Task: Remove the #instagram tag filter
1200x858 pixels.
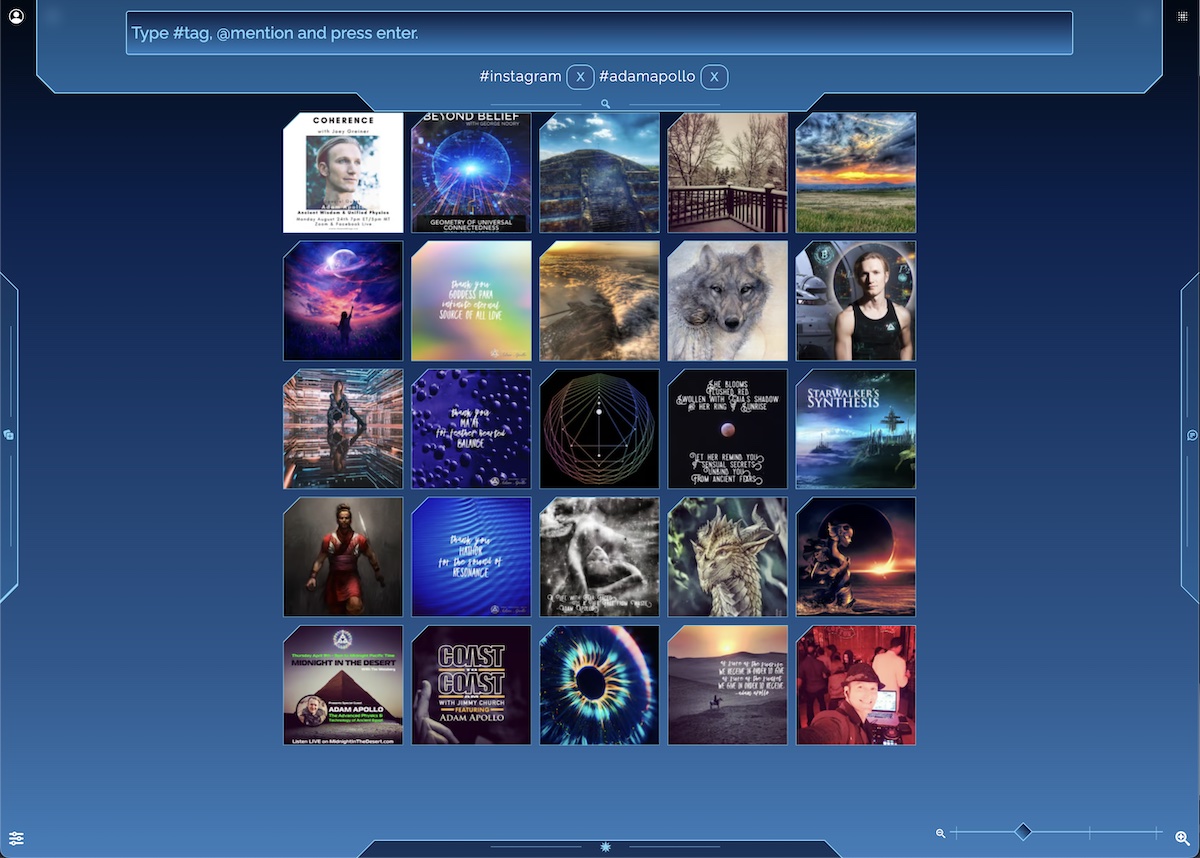Action: pyautogui.click(x=580, y=77)
